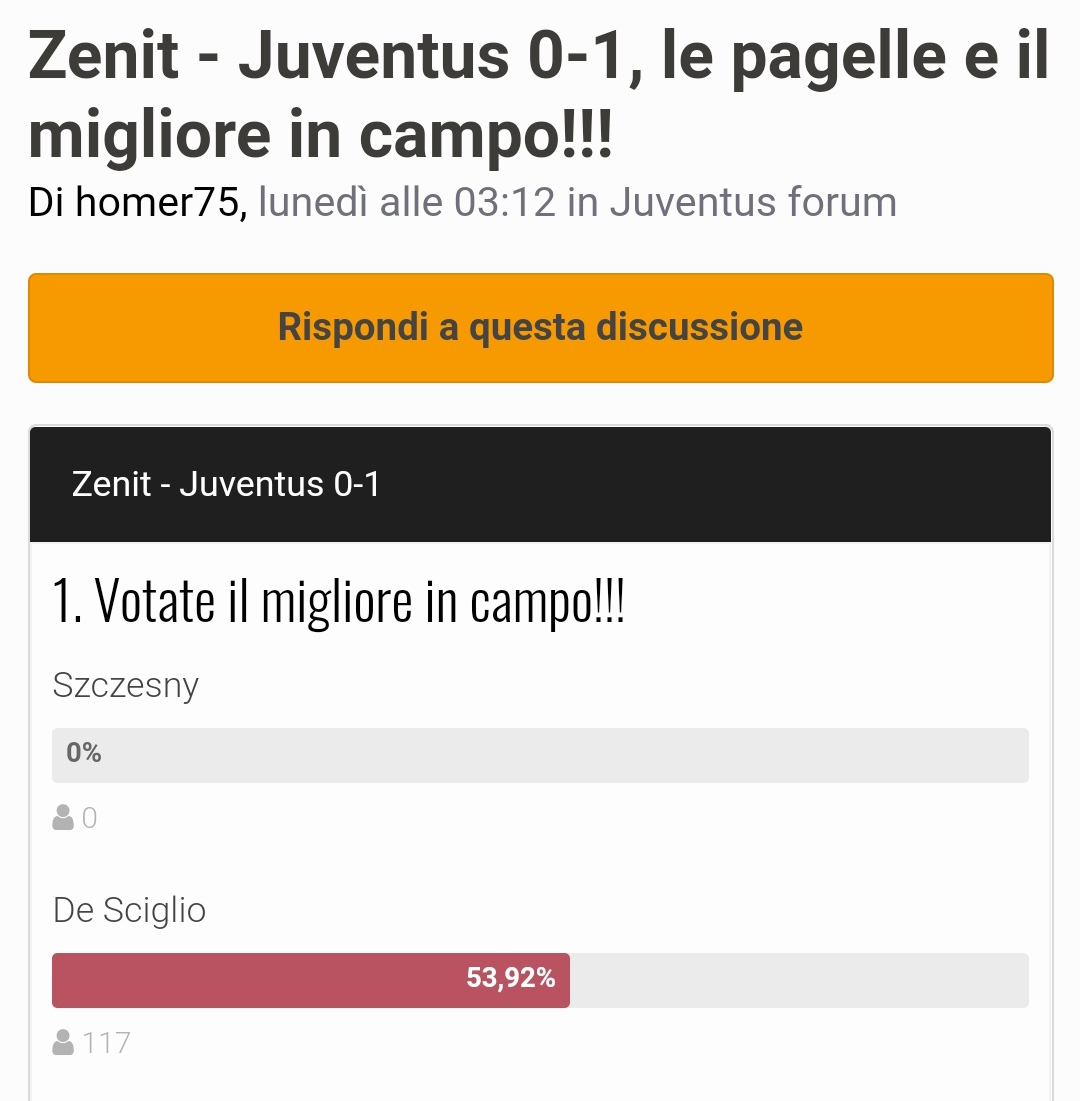Screen dimensions: 1080x1101
Task: Click the question Votate il migliore in campo
Action: coord(338,602)
